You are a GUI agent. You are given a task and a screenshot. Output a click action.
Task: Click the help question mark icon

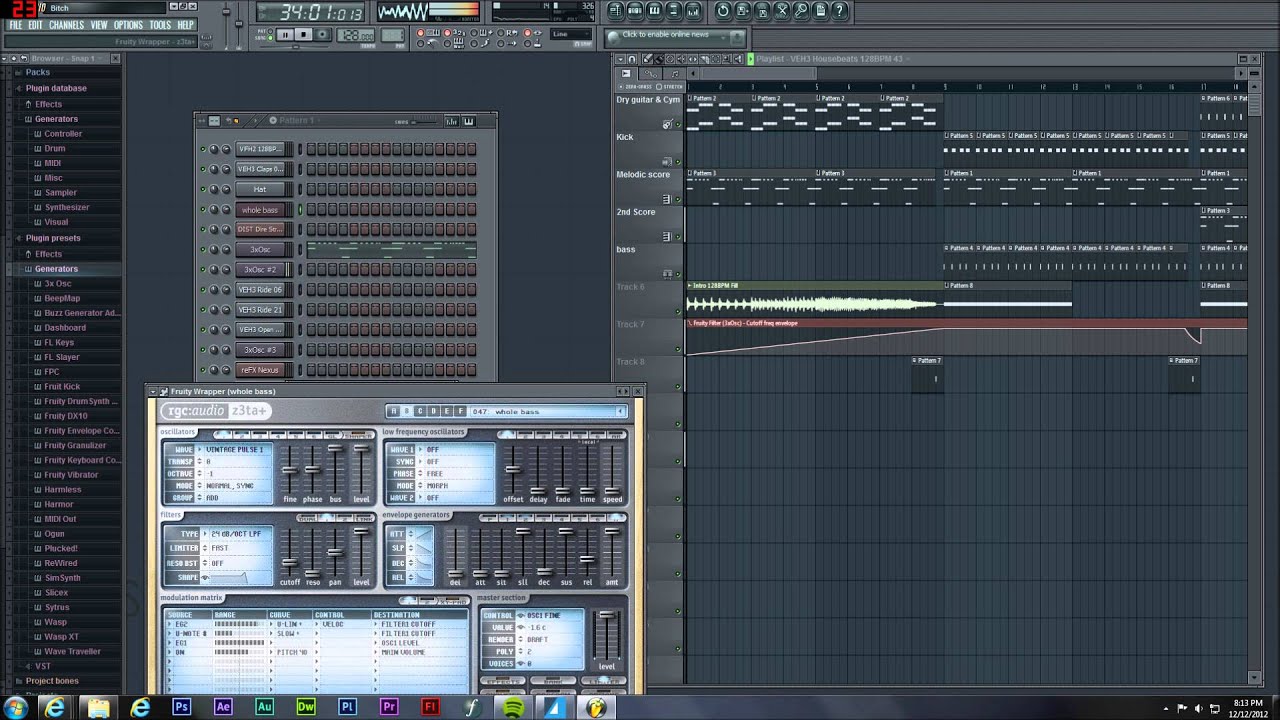coord(839,11)
